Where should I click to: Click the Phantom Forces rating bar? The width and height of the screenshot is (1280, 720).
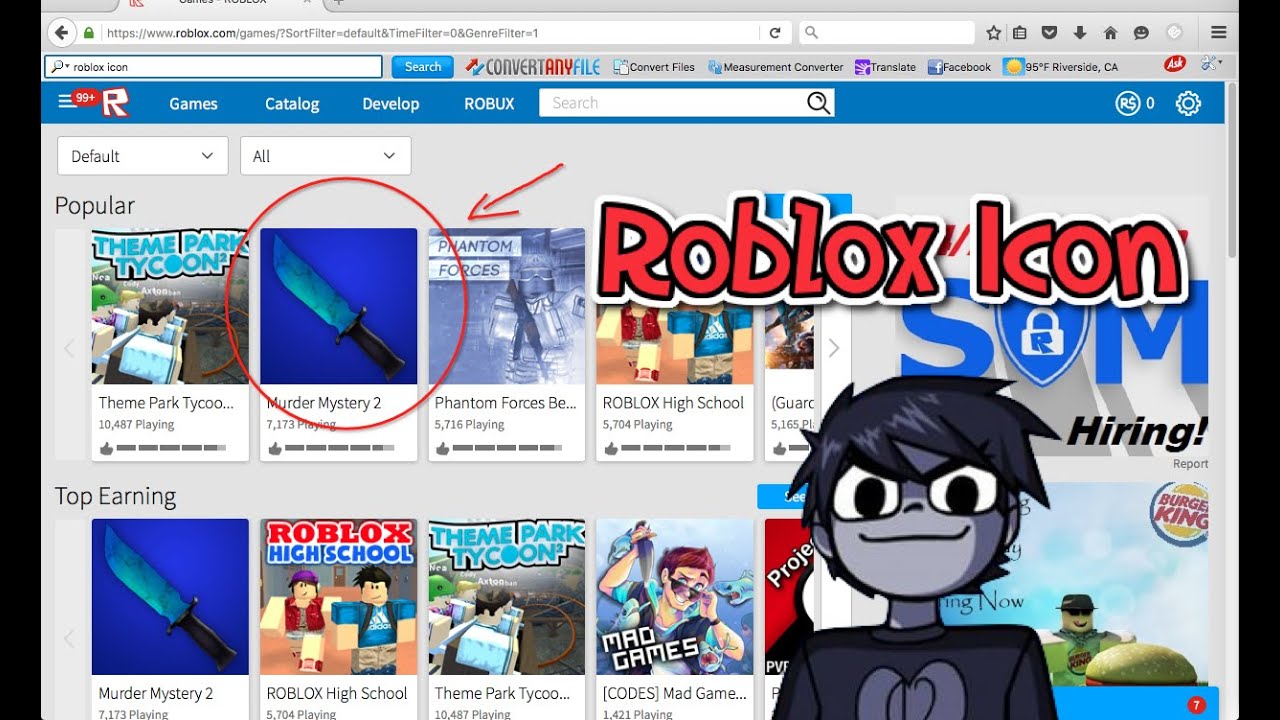[x=508, y=450]
